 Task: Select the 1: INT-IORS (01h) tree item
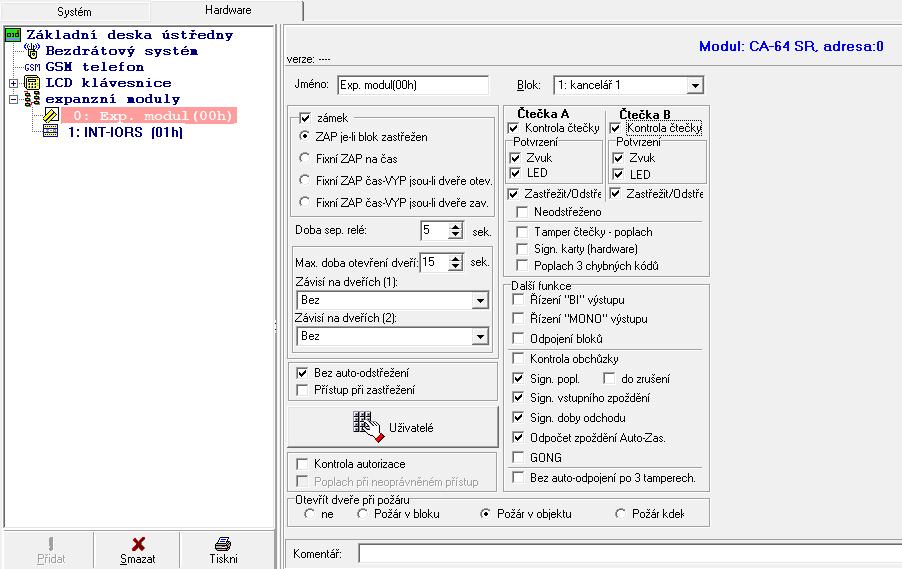pyautogui.click(x=125, y=132)
